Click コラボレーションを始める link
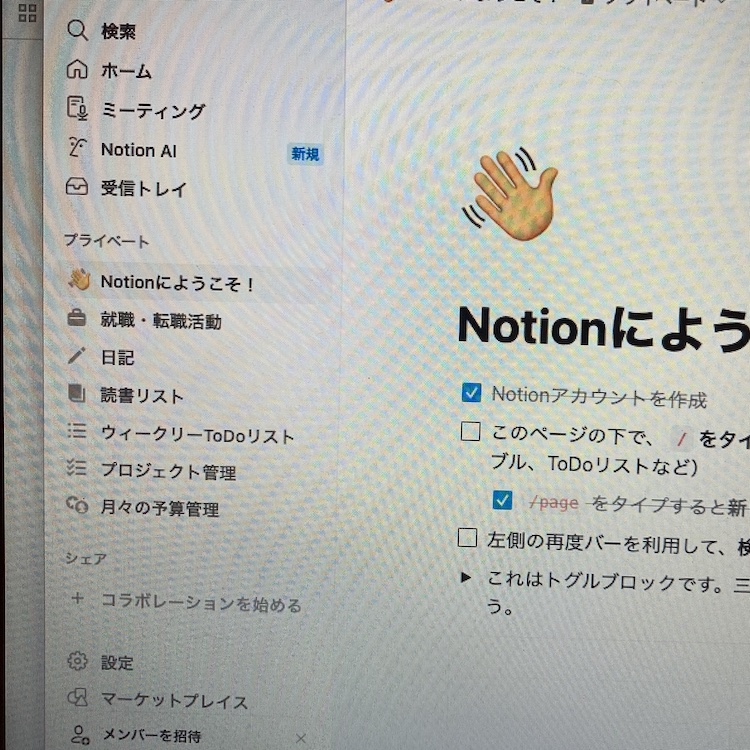Screen dimensions: 750x750 point(201,603)
